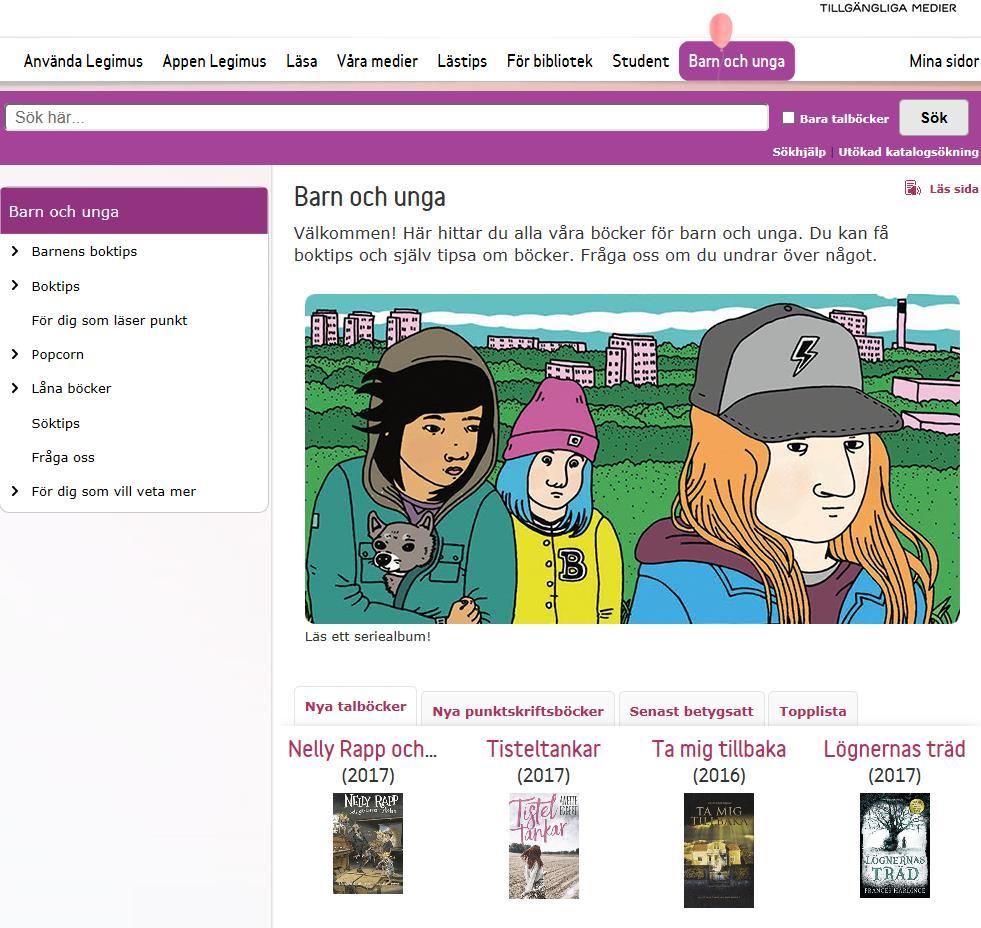Open the Tisteltankar book title
This screenshot has height=928, width=981.
coord(543,749)
